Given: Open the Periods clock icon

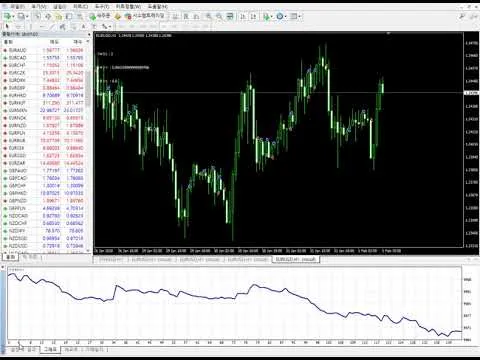Looking at the screenshot, I should pos(280,16).
